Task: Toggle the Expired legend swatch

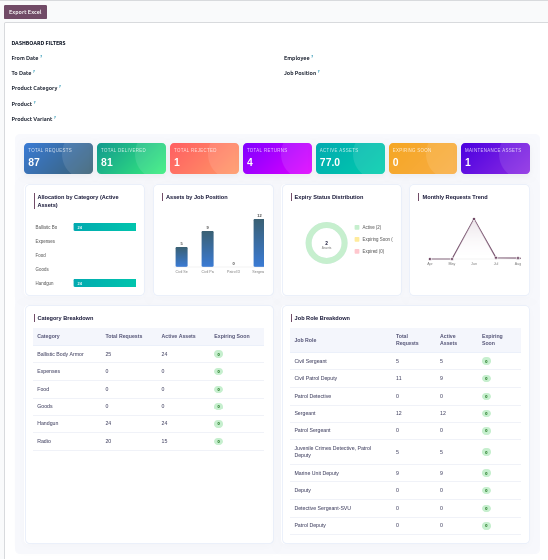Action: pyautogui.click(x=357, y=251)
